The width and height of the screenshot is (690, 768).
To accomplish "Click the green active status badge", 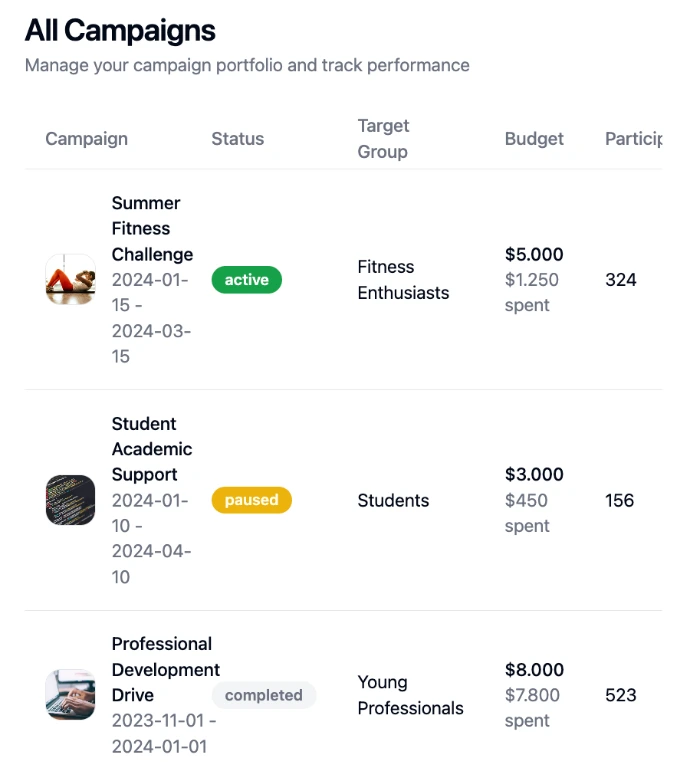I will click(247, 280).
